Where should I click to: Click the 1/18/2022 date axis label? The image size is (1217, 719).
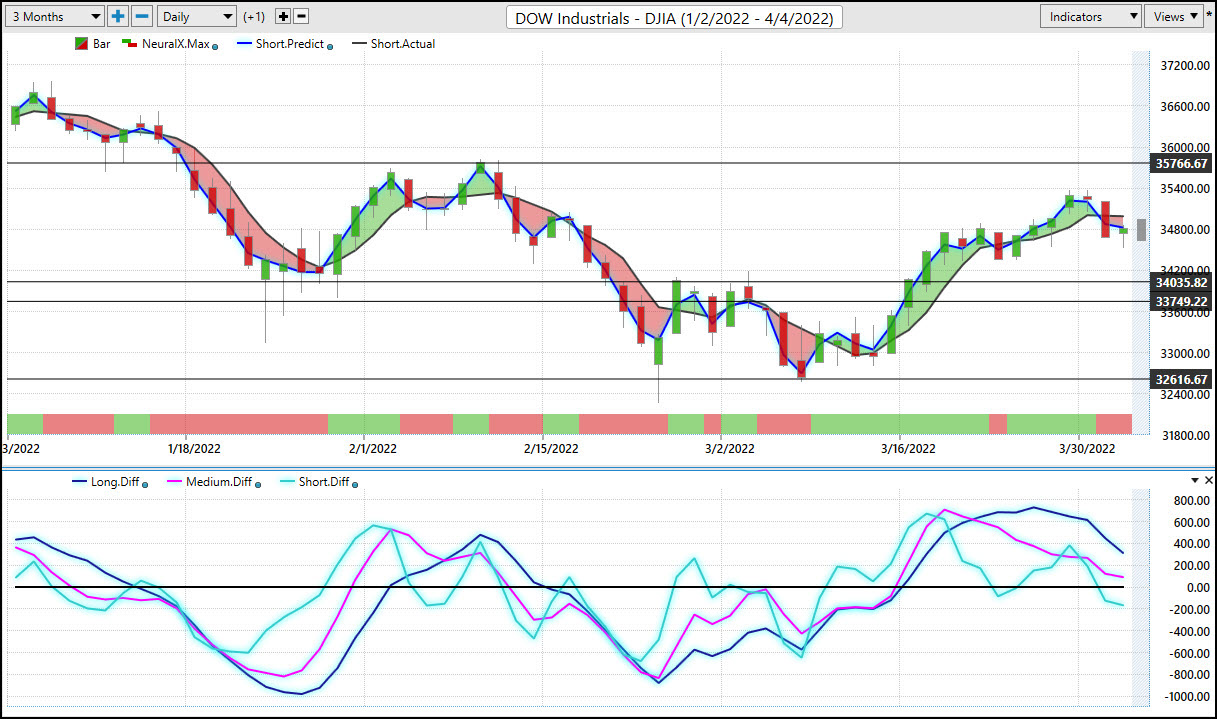click(x=195, y=448)
